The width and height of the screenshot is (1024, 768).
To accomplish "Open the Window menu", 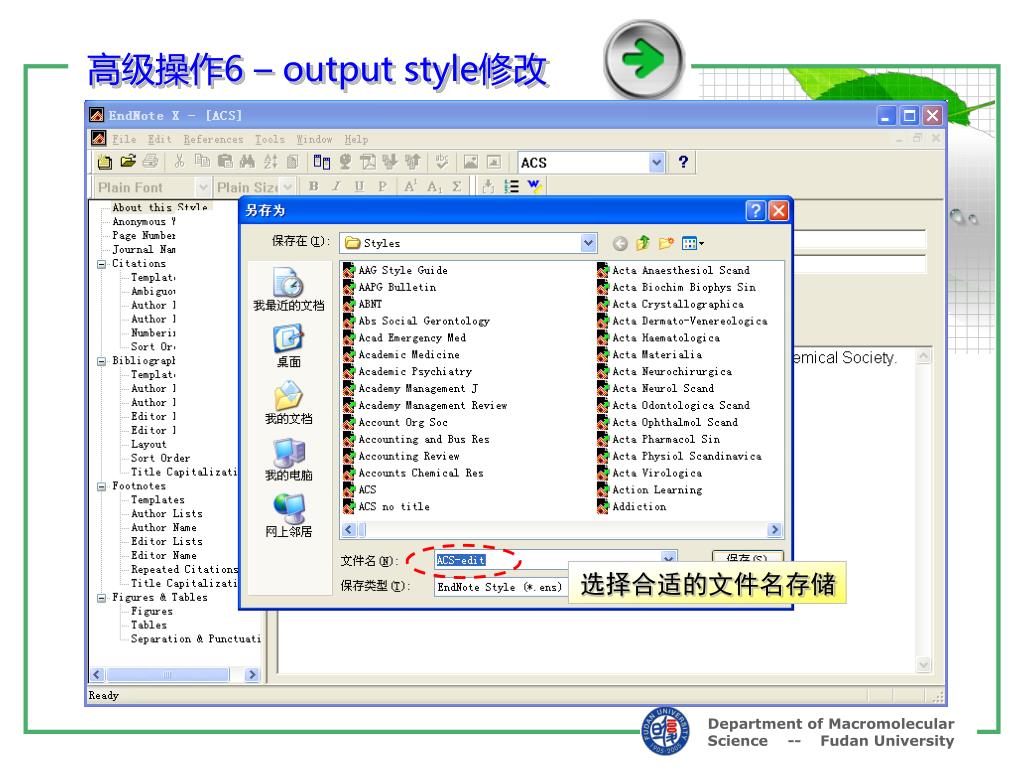I will [x=314, y=139].
